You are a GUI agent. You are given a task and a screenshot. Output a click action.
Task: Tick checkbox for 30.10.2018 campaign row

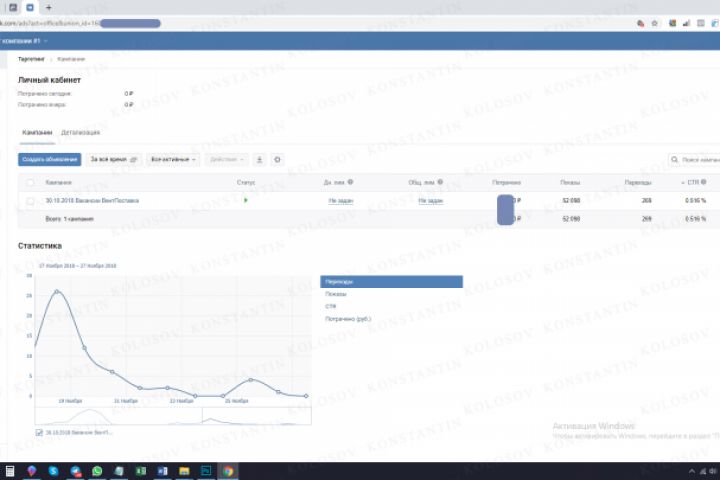point(30,201)
